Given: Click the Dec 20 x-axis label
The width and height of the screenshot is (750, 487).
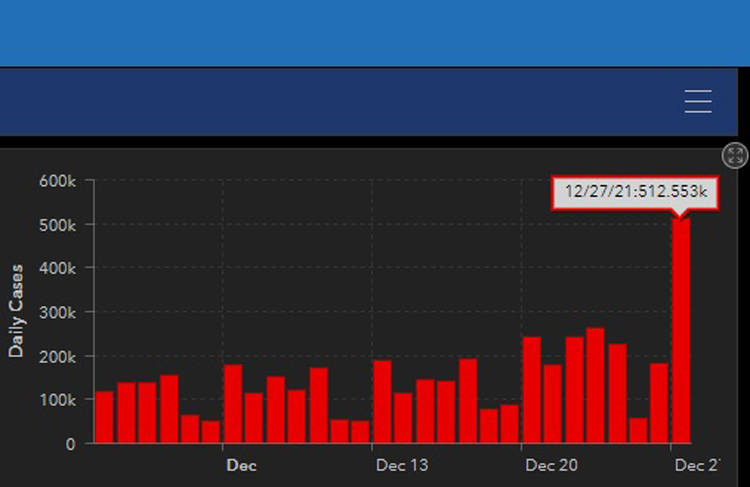Looking at the screenshot, I should pyautogui.click(x=552, y=465).
